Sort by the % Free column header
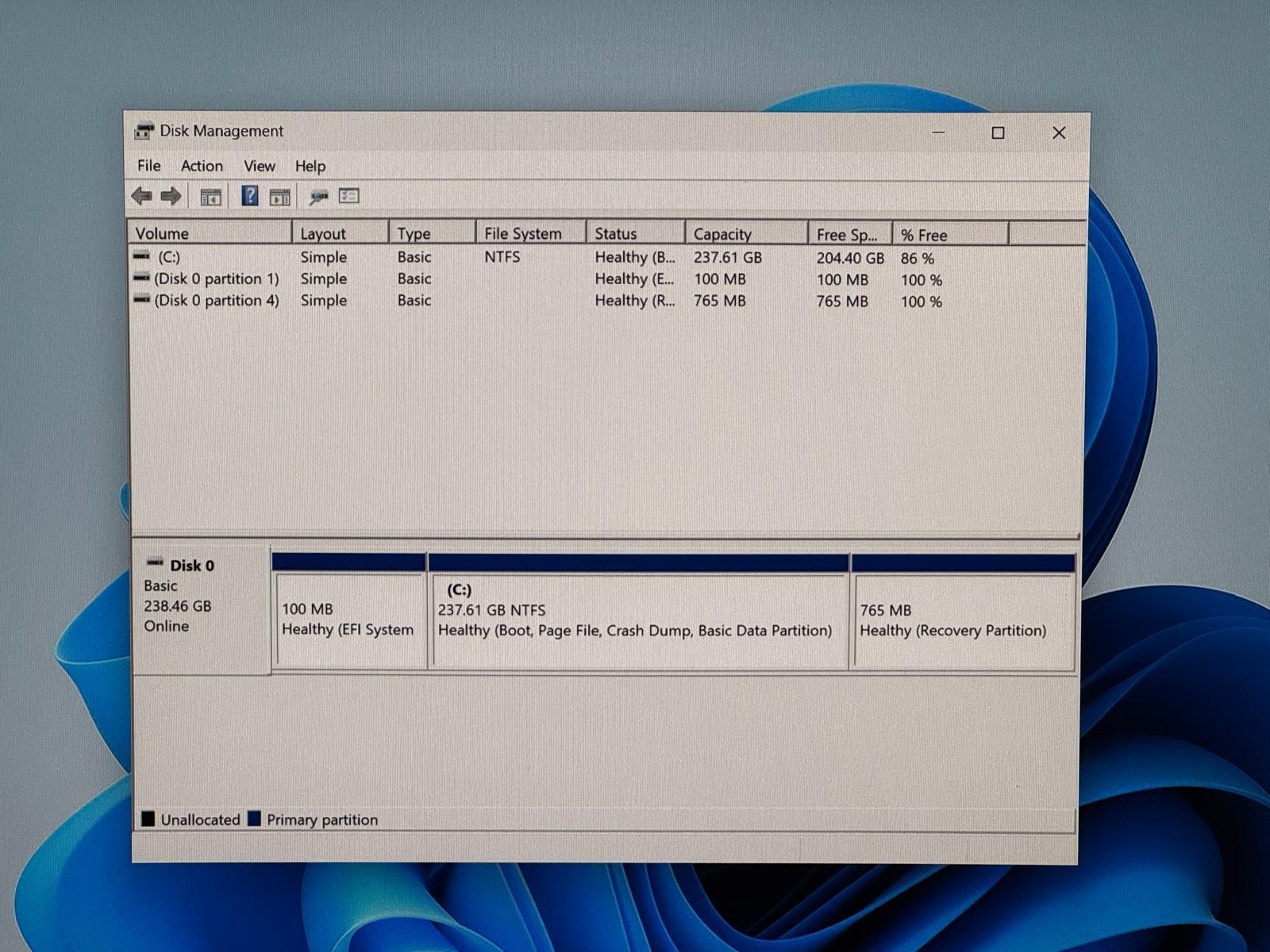The height and width of the screenshot is (952, 1270). 951,235
